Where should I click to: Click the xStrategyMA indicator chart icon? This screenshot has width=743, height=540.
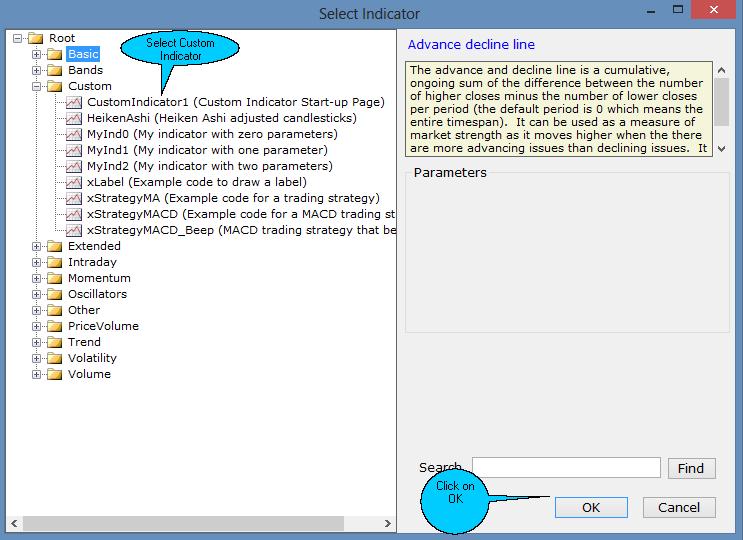tap(74, 198)
